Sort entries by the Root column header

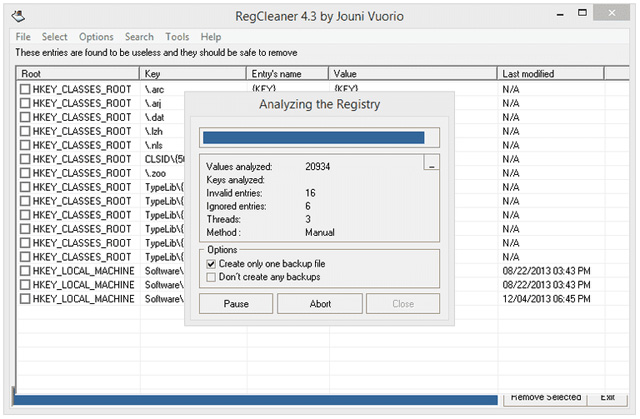(x=80, y=74)
